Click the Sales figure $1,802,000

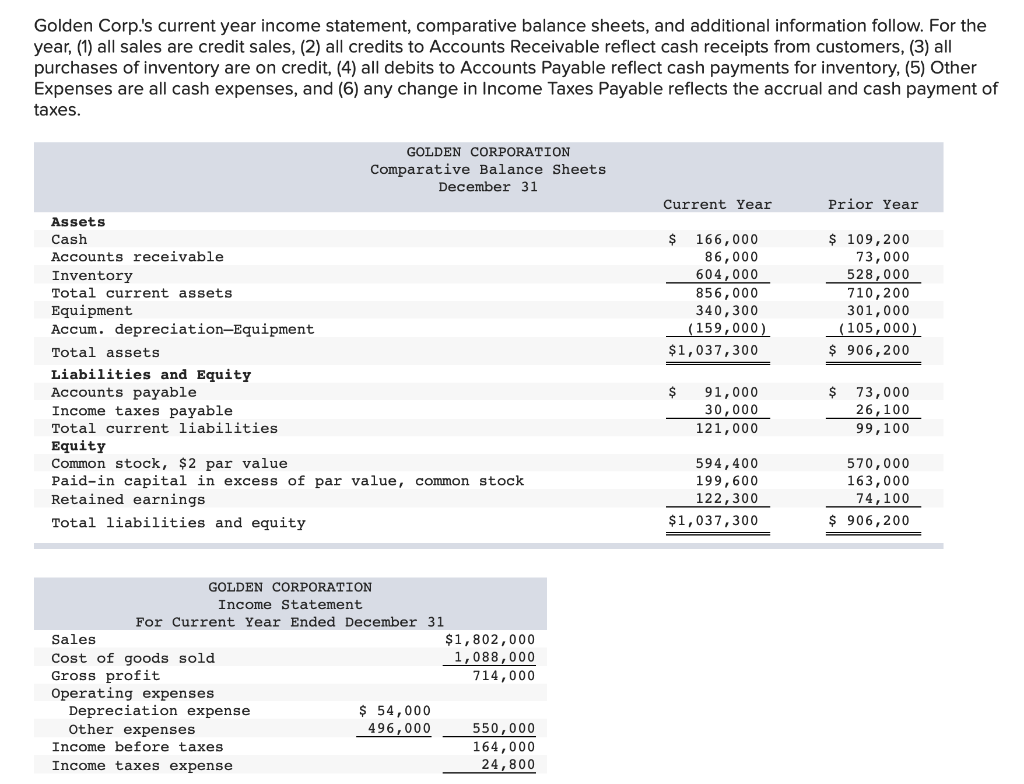coord(490,639)
